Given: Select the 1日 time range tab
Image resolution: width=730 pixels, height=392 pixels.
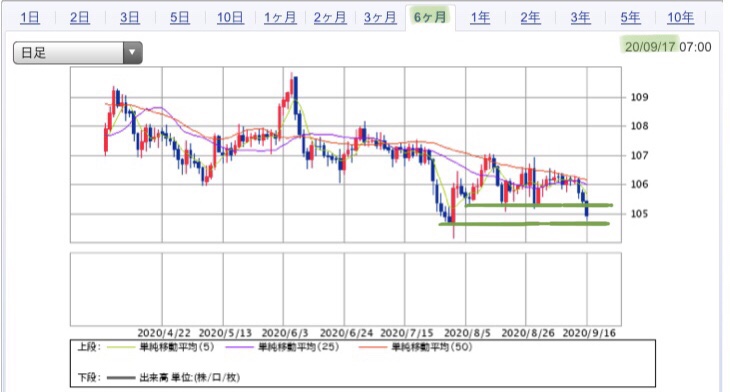Looking at the screenshot, I should (x=30, y=18).
